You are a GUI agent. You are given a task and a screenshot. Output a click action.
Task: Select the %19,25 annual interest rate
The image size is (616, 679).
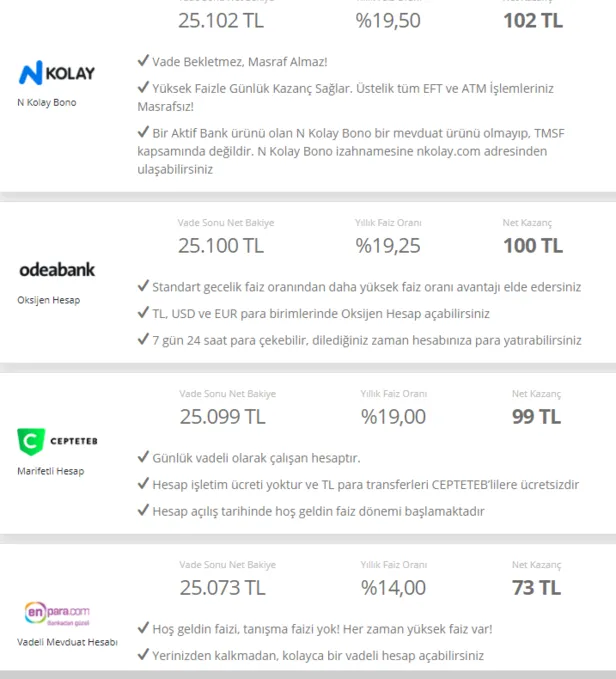[388, 245]
